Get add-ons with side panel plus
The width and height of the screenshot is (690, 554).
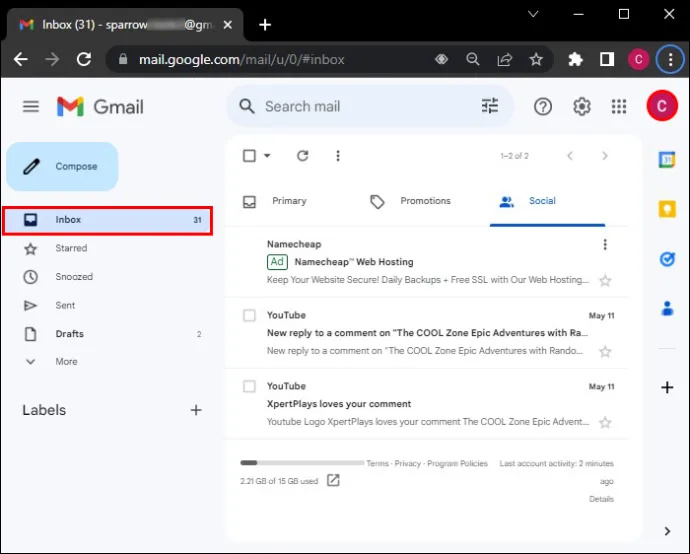(x=667, y=388)
